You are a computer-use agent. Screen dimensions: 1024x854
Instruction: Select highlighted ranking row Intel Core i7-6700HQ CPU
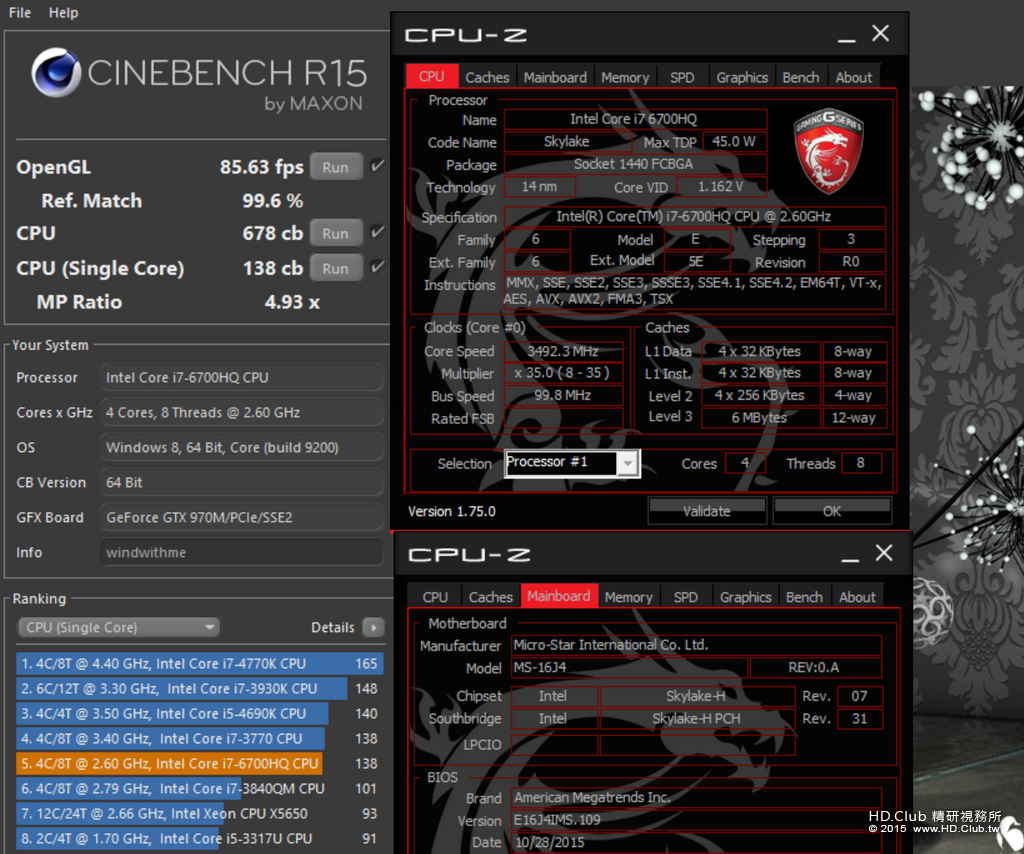coord(199,763)
